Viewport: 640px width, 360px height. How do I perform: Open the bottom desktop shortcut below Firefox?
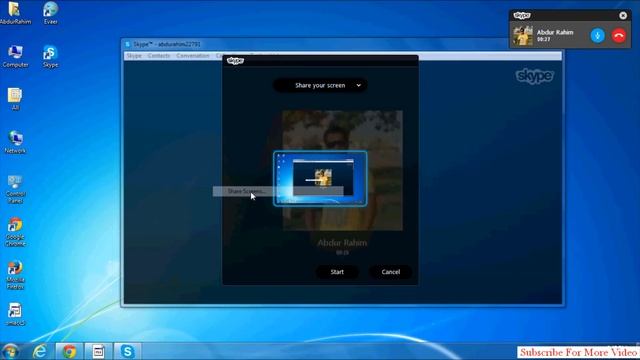[x=15, y=314]
